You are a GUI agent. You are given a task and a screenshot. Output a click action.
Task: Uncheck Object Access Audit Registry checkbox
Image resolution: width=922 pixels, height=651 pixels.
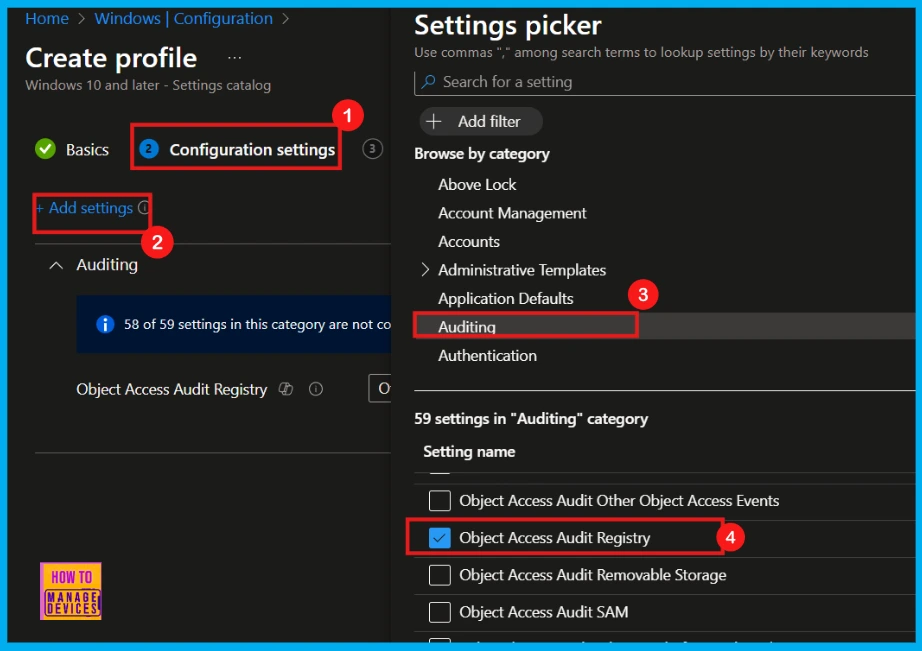tap(440, 538)
